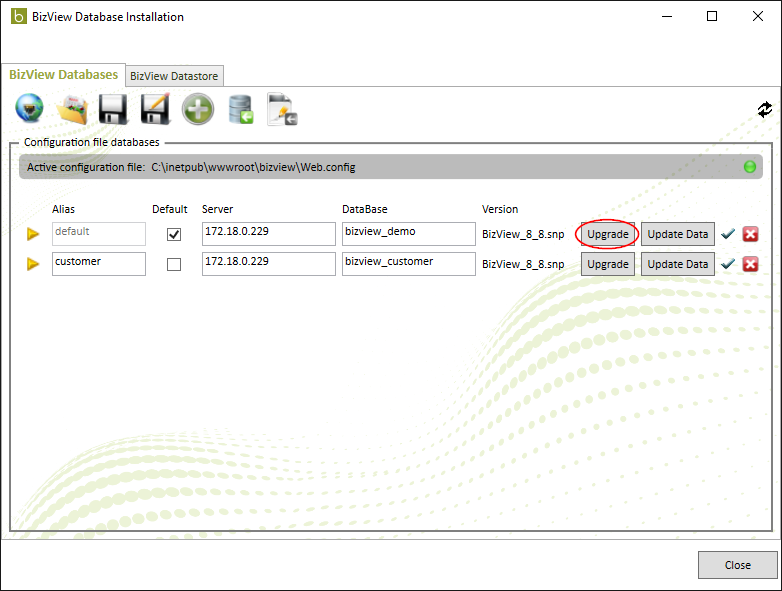782x591 pixels.
Task: Uncheck Default checkbox for default alias
Action: click(x=174, y=234)
